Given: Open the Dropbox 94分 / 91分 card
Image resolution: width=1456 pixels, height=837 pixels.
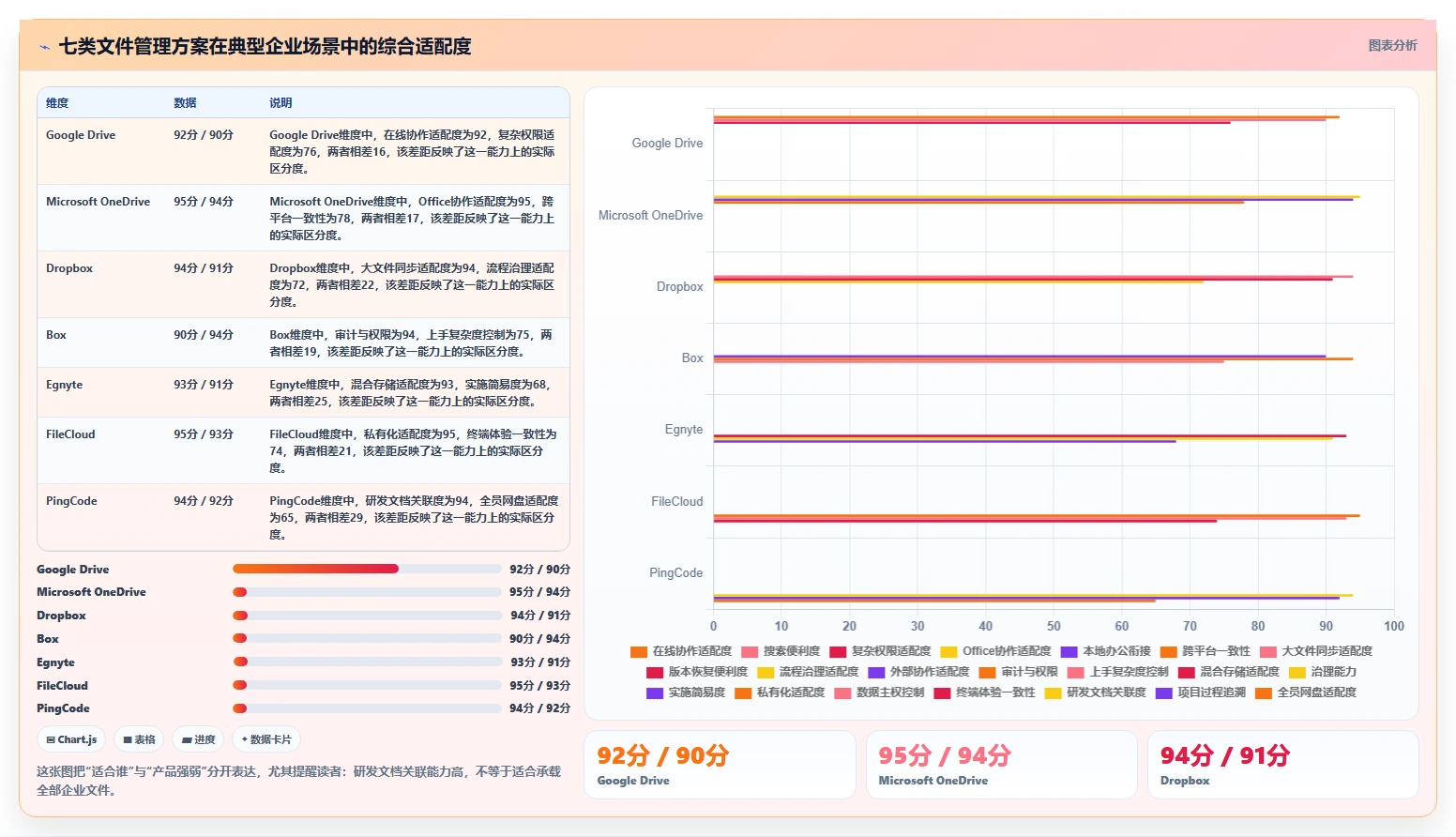Looking at the screenshot, I should coord(1282,765).
